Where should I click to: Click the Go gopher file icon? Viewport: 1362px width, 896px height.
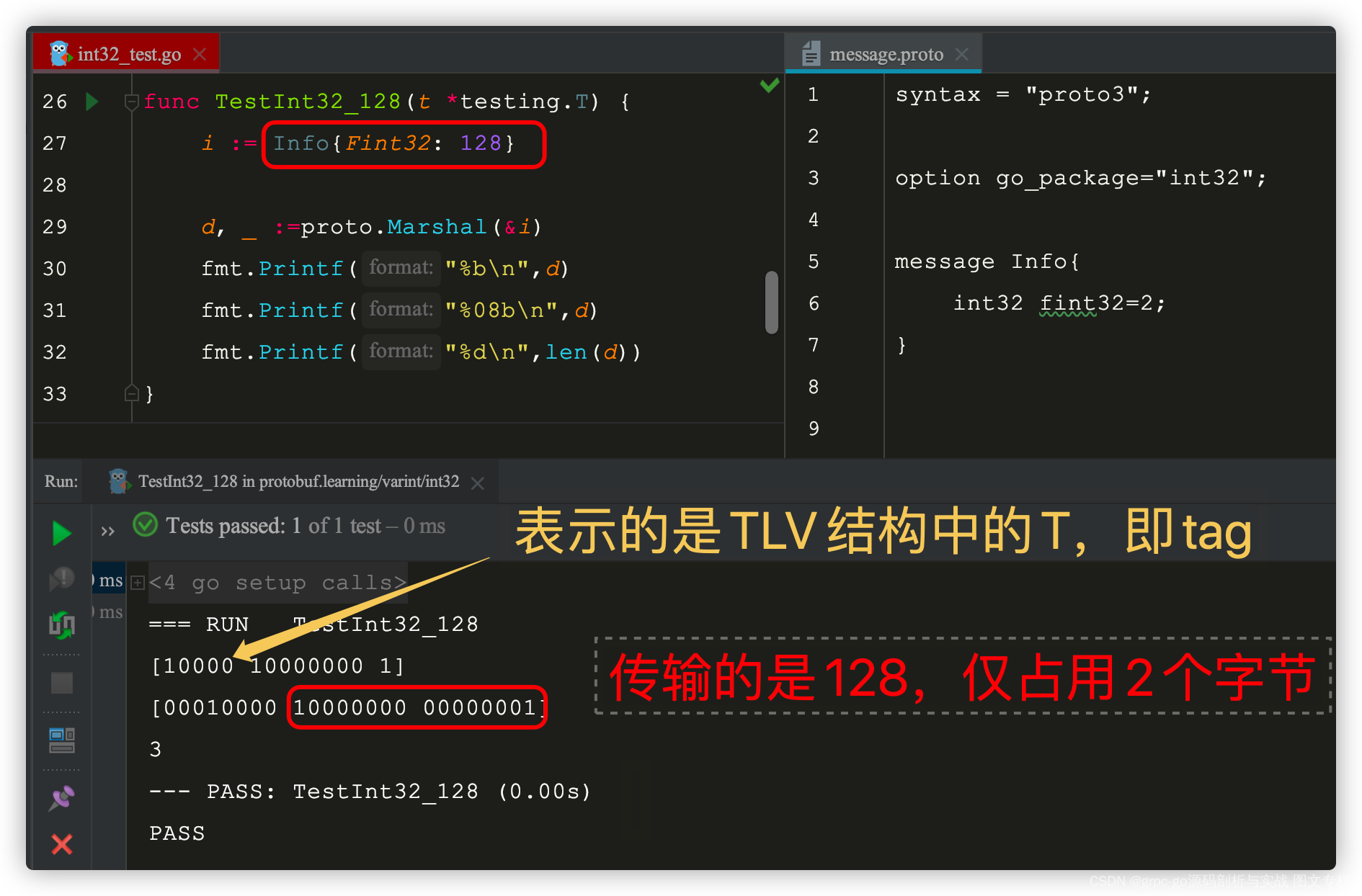coord(59,53)
